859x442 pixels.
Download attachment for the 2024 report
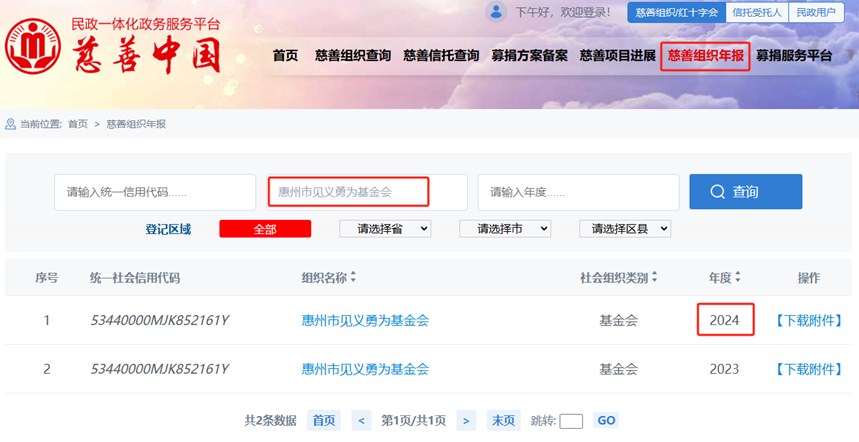click(809, 320)
